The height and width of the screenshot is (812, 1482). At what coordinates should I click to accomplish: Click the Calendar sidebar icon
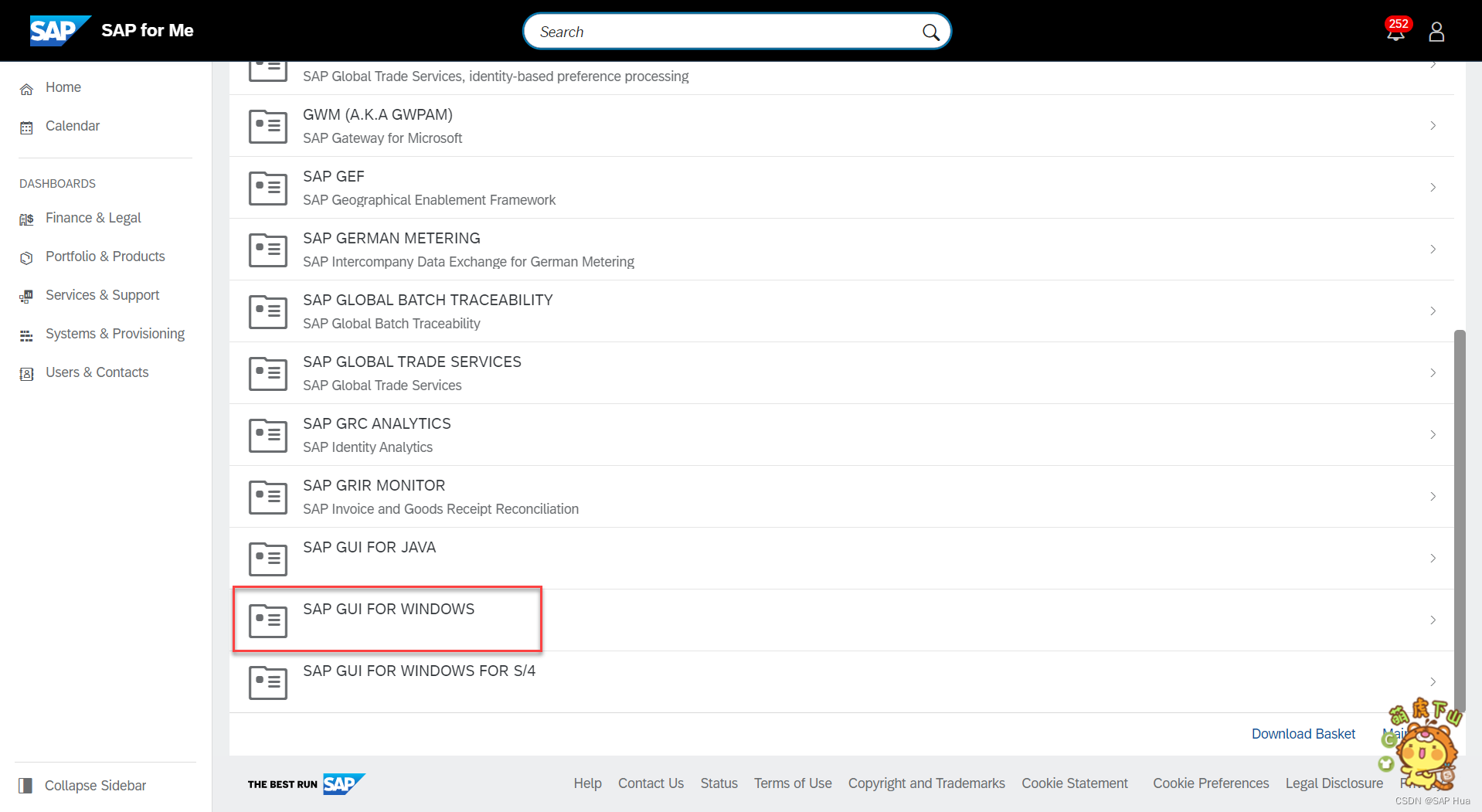26,127
